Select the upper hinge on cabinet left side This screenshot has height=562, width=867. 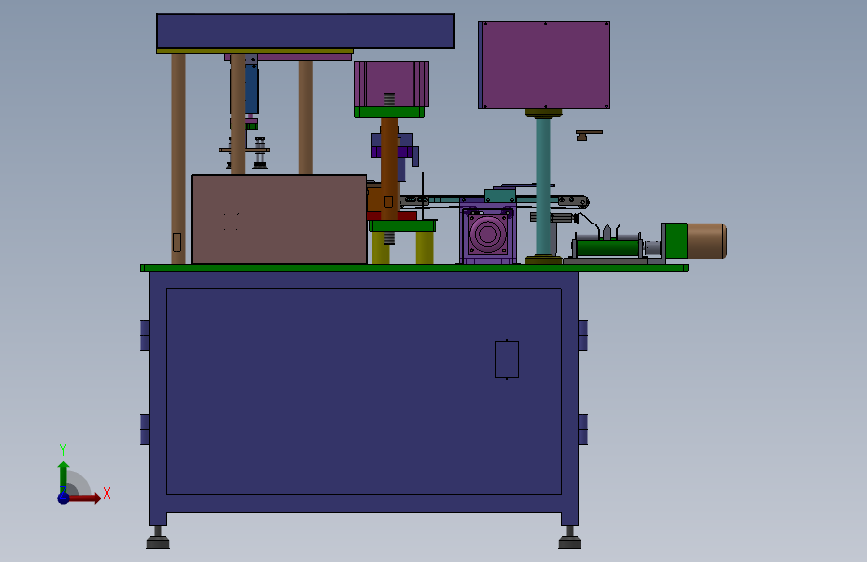(145, 335)
